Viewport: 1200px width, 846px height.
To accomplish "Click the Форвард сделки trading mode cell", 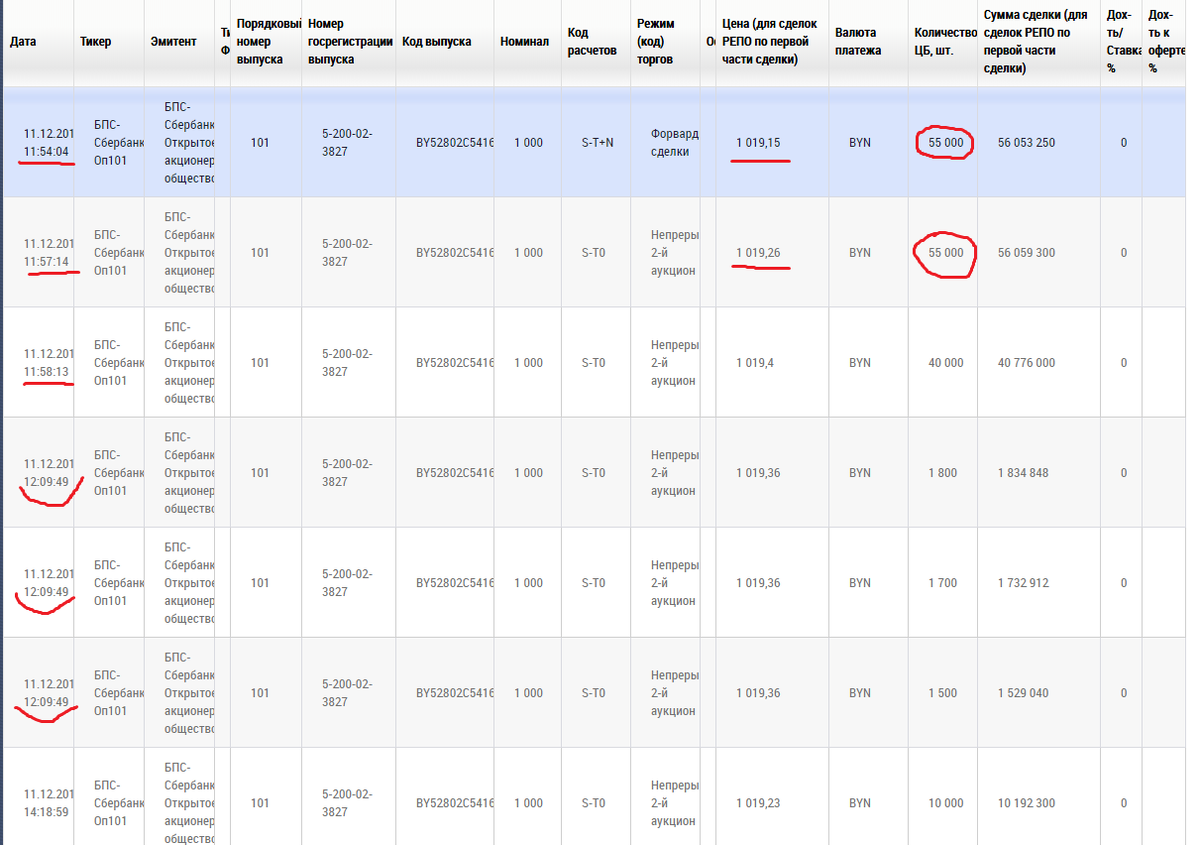I will tap(674, 143).
